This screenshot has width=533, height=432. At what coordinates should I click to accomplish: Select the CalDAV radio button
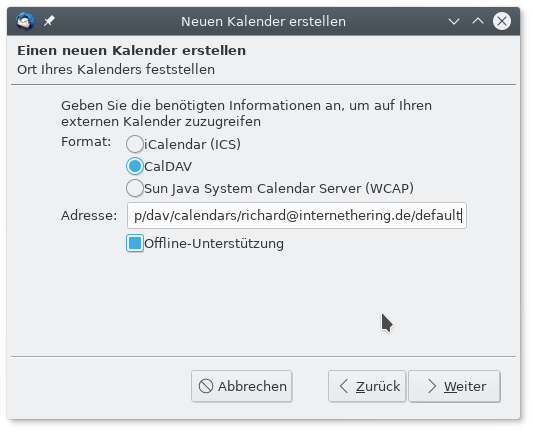135,166
